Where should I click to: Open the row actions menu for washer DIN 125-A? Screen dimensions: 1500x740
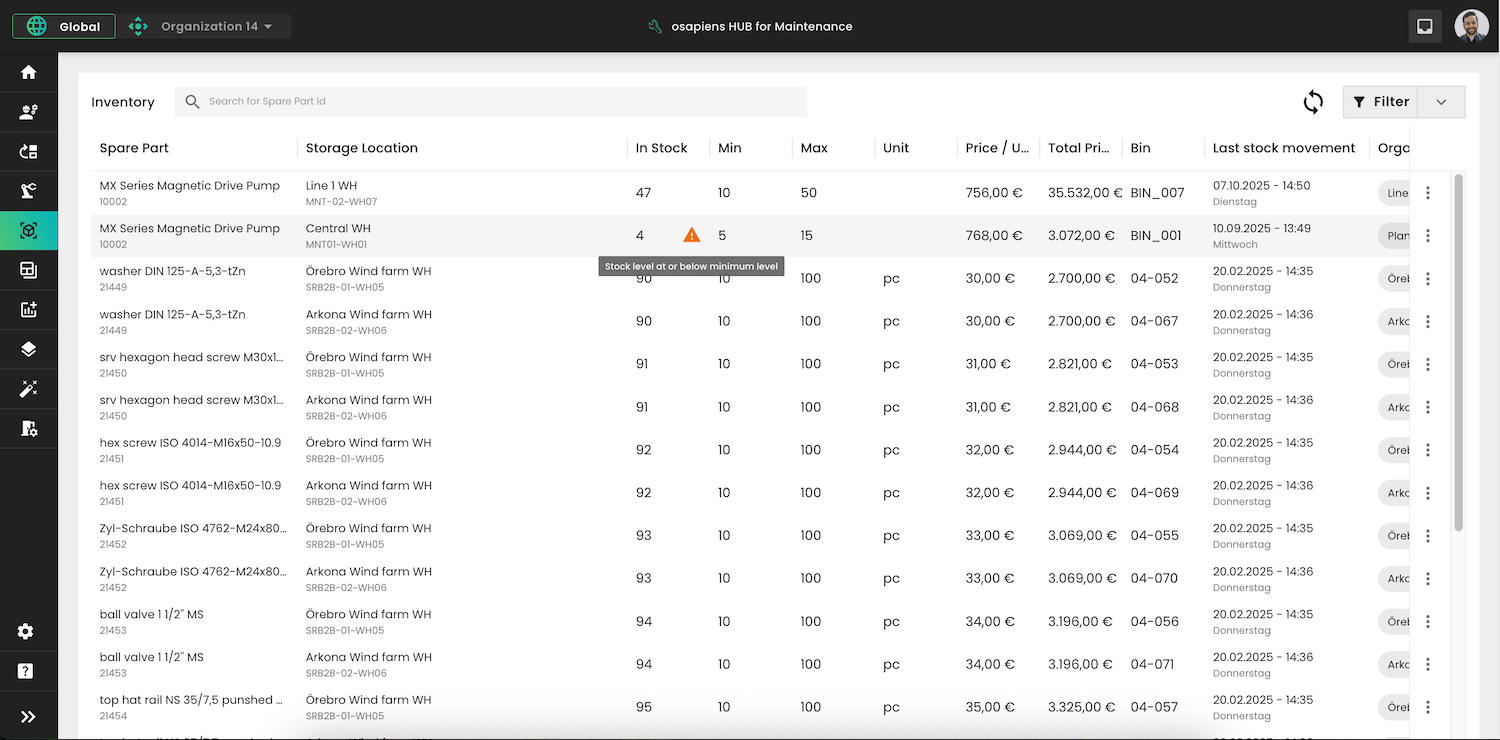point(1428,278)
